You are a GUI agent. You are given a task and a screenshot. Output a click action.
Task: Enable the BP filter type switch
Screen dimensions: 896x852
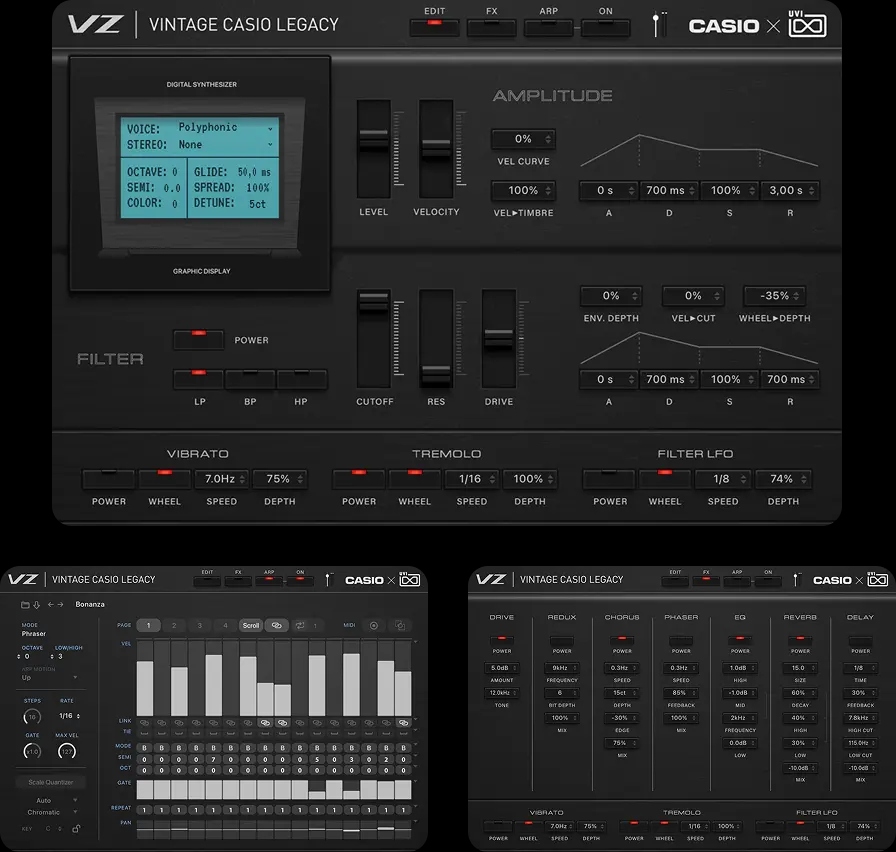(250, 379)
